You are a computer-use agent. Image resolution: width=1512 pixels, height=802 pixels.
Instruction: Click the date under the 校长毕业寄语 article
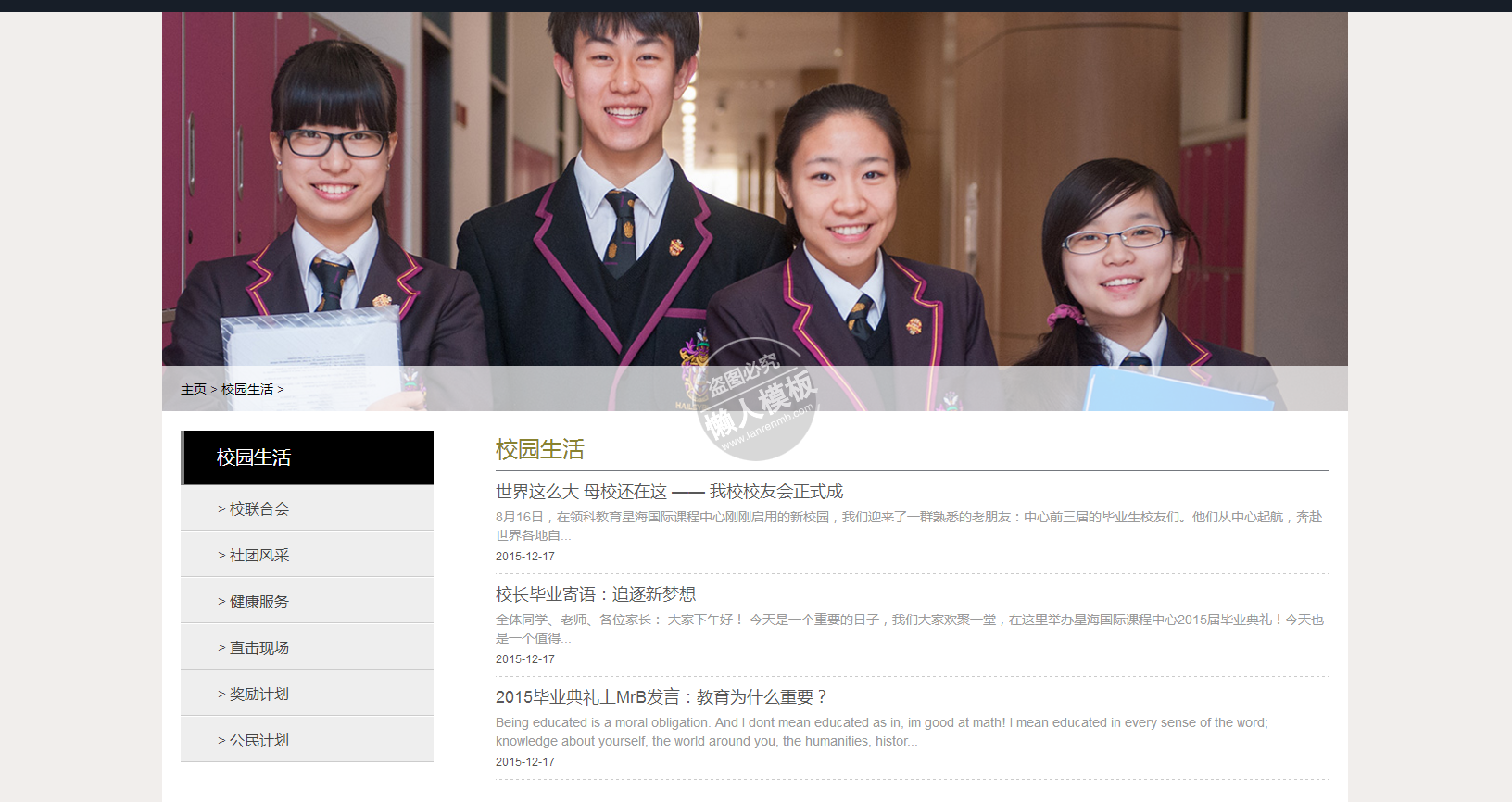pyautogui.click(x=524, y=659)
